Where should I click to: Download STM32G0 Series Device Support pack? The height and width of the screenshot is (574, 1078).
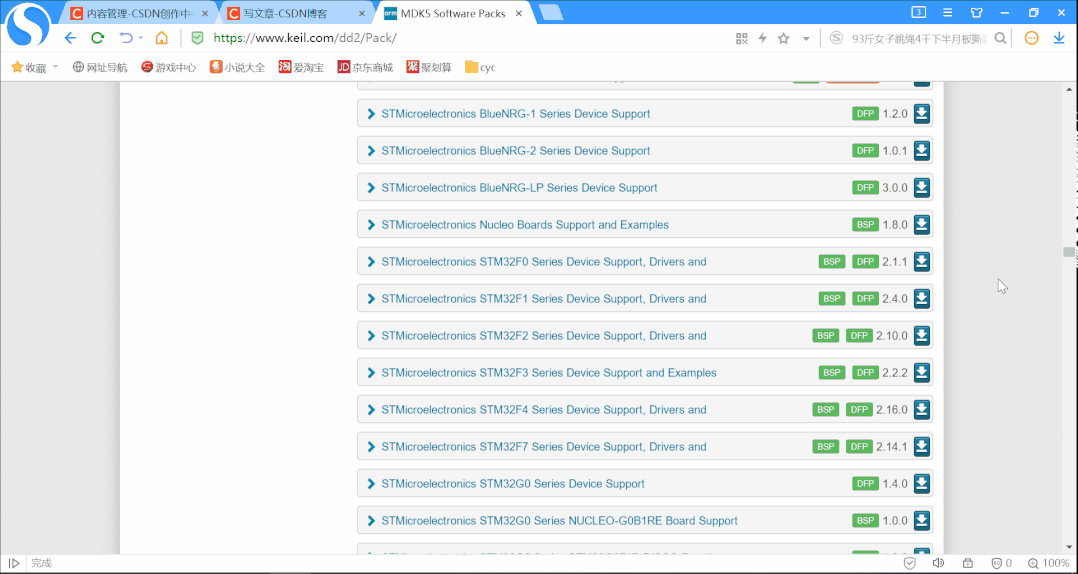pyautogui.click(x=921, y=484)
